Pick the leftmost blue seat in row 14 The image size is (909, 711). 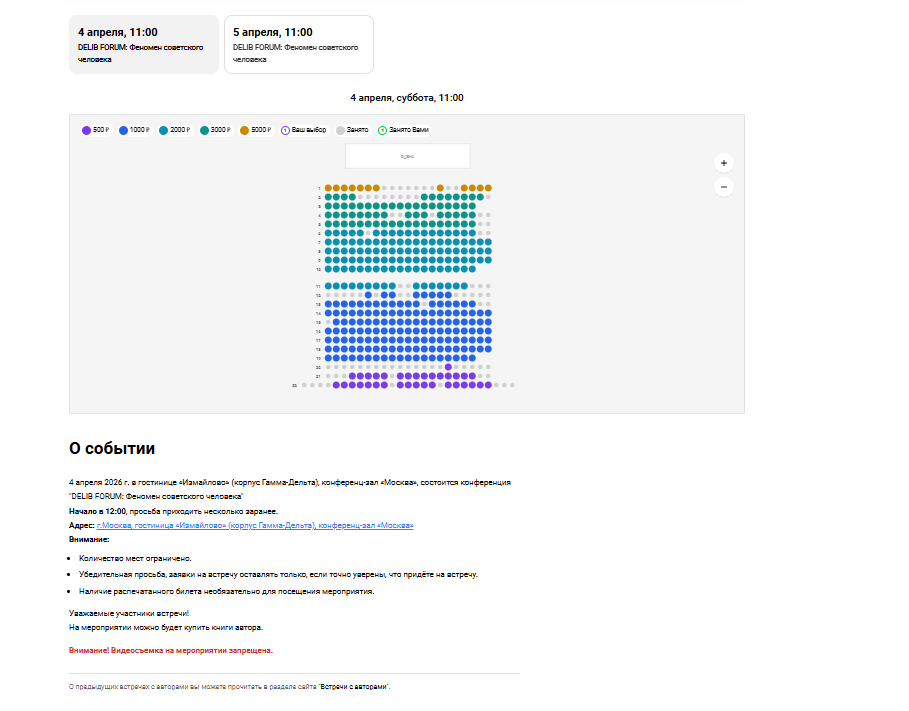(x=328, y=313)
